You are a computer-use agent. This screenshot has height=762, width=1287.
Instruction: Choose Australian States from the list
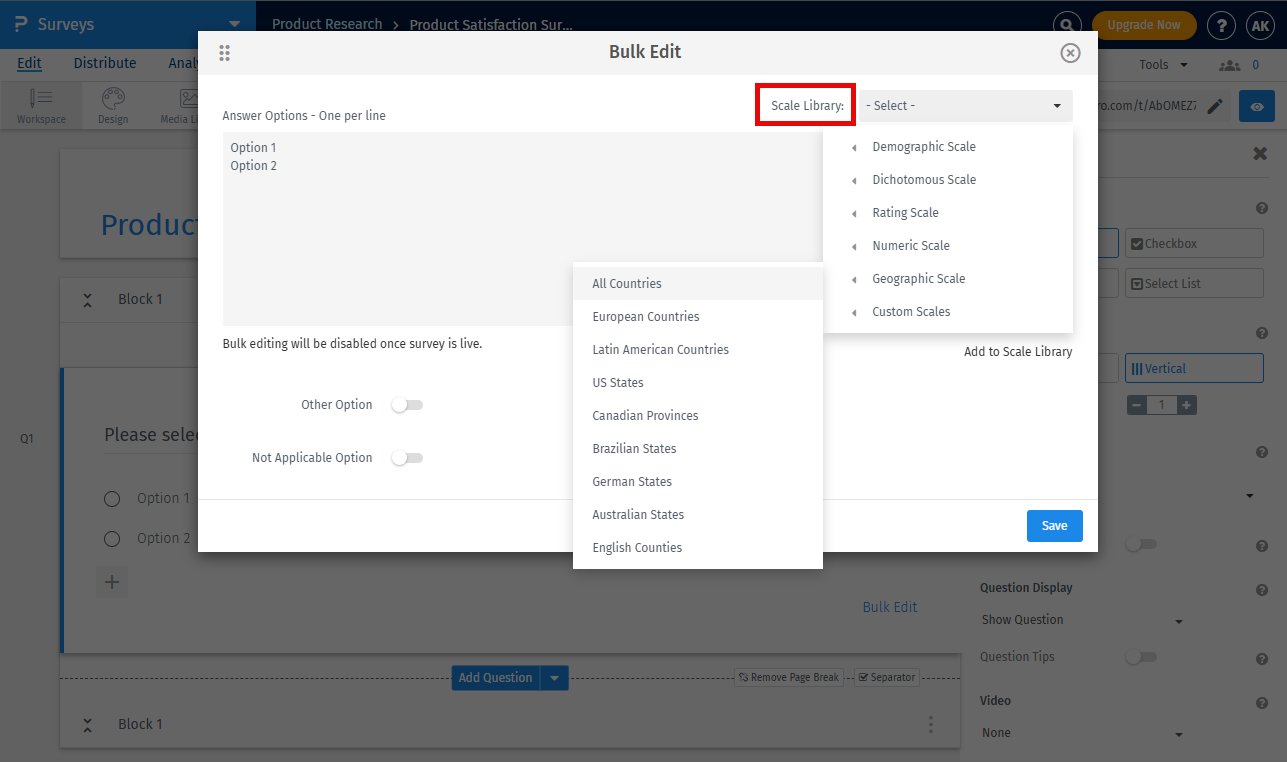[698, 515]
